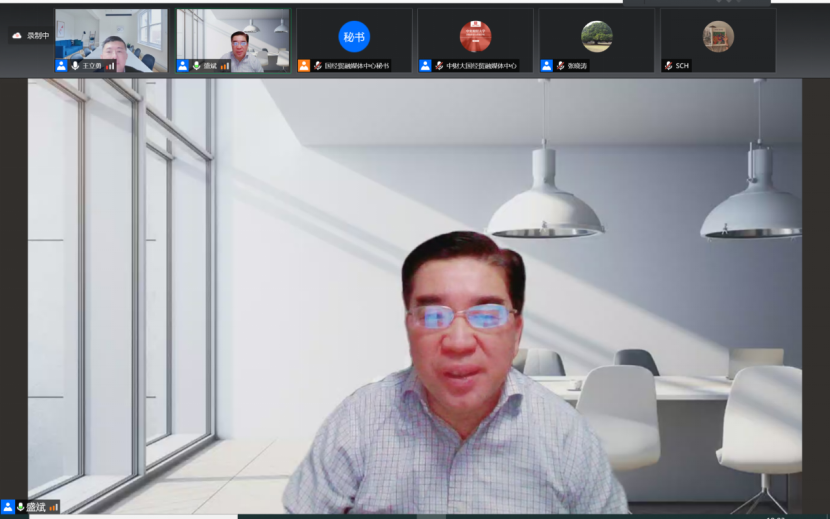Click the muted mic icon for 中财大国经贸融媒体中心
This screenshot has width=830, height=519.
pyautogui.click(x=439, y=66)
